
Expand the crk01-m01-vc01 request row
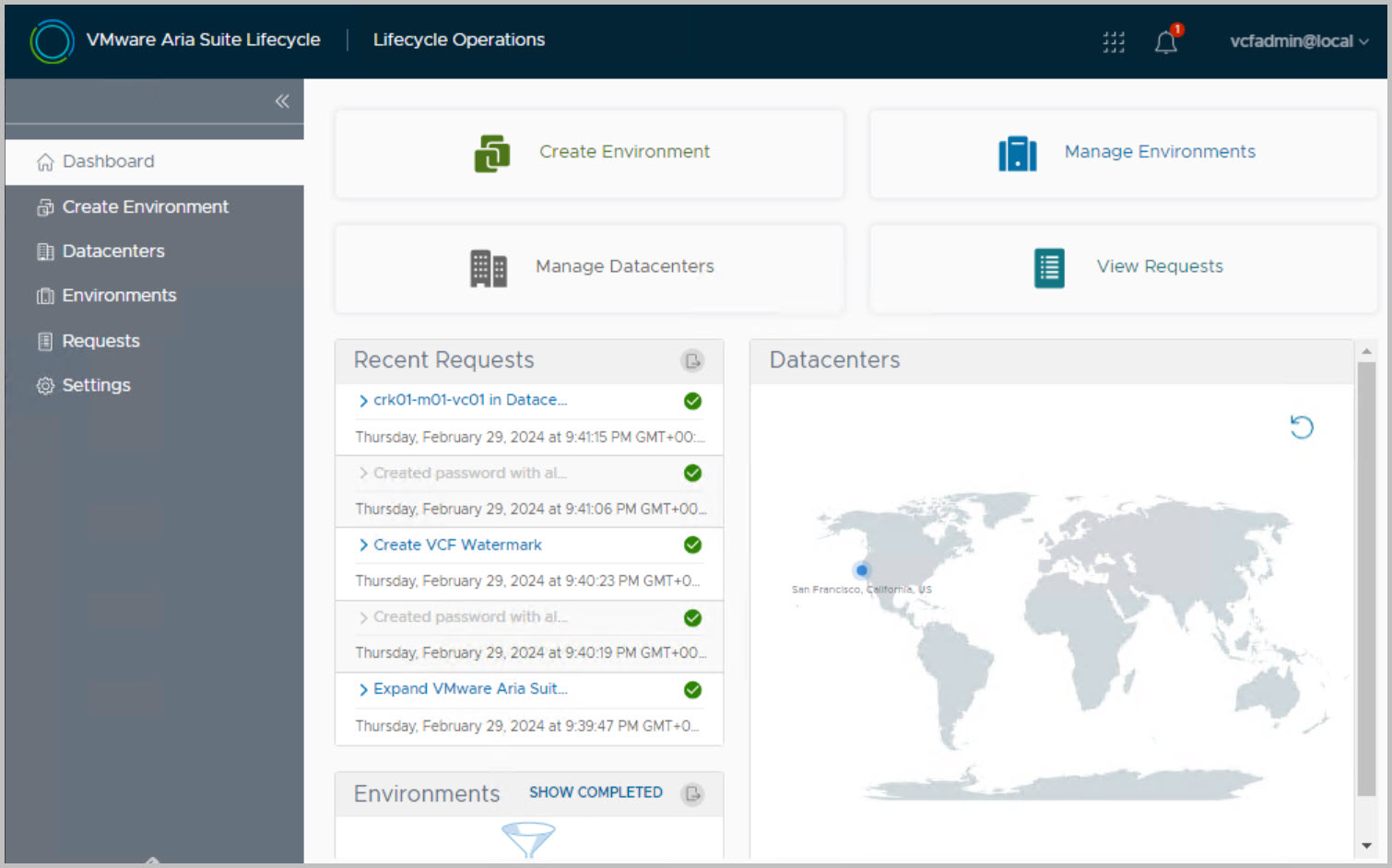point(363,400)
